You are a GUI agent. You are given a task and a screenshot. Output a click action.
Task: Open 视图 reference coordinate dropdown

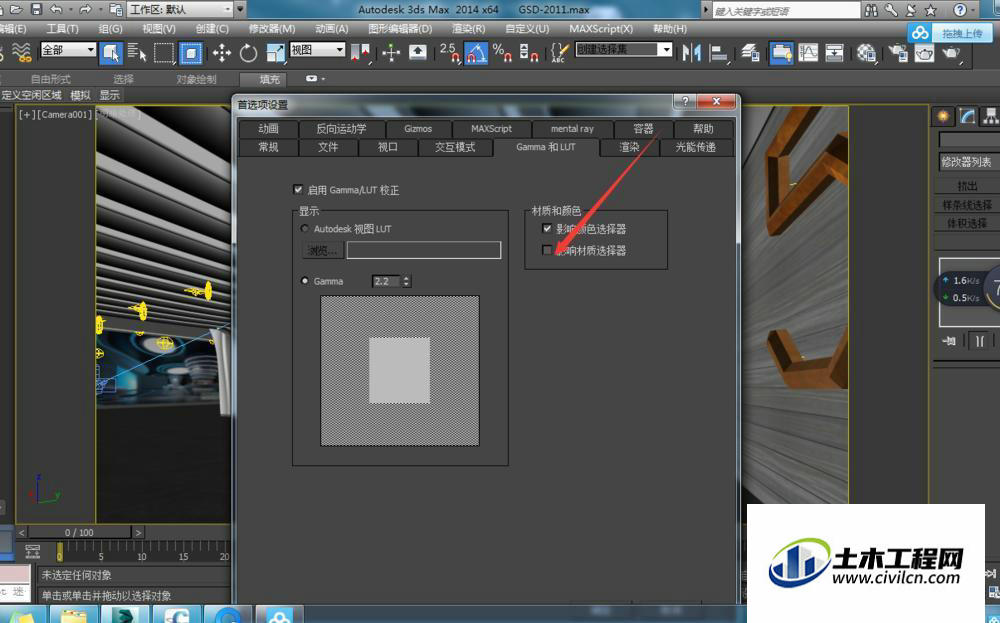click(x=317, y=50)
